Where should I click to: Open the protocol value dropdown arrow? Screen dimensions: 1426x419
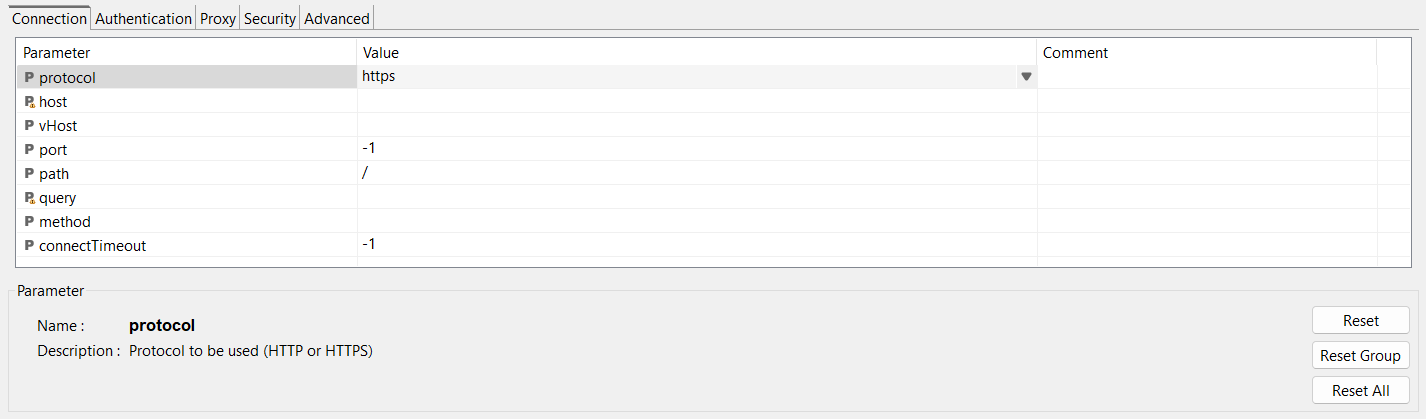1025,77
